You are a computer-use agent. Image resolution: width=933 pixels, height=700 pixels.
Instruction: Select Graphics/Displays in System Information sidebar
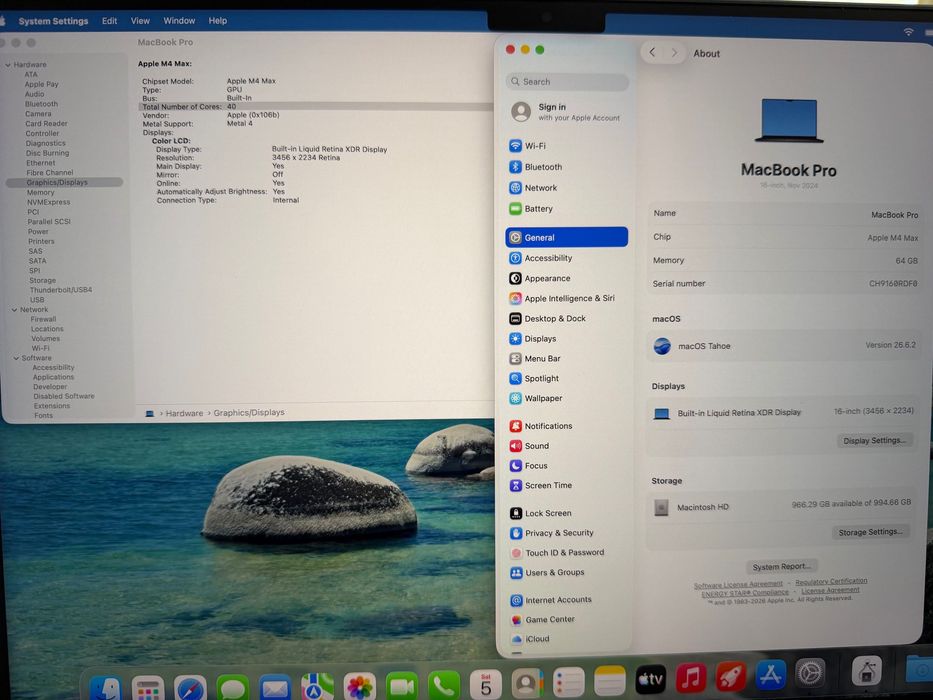(x=64, y=183)
